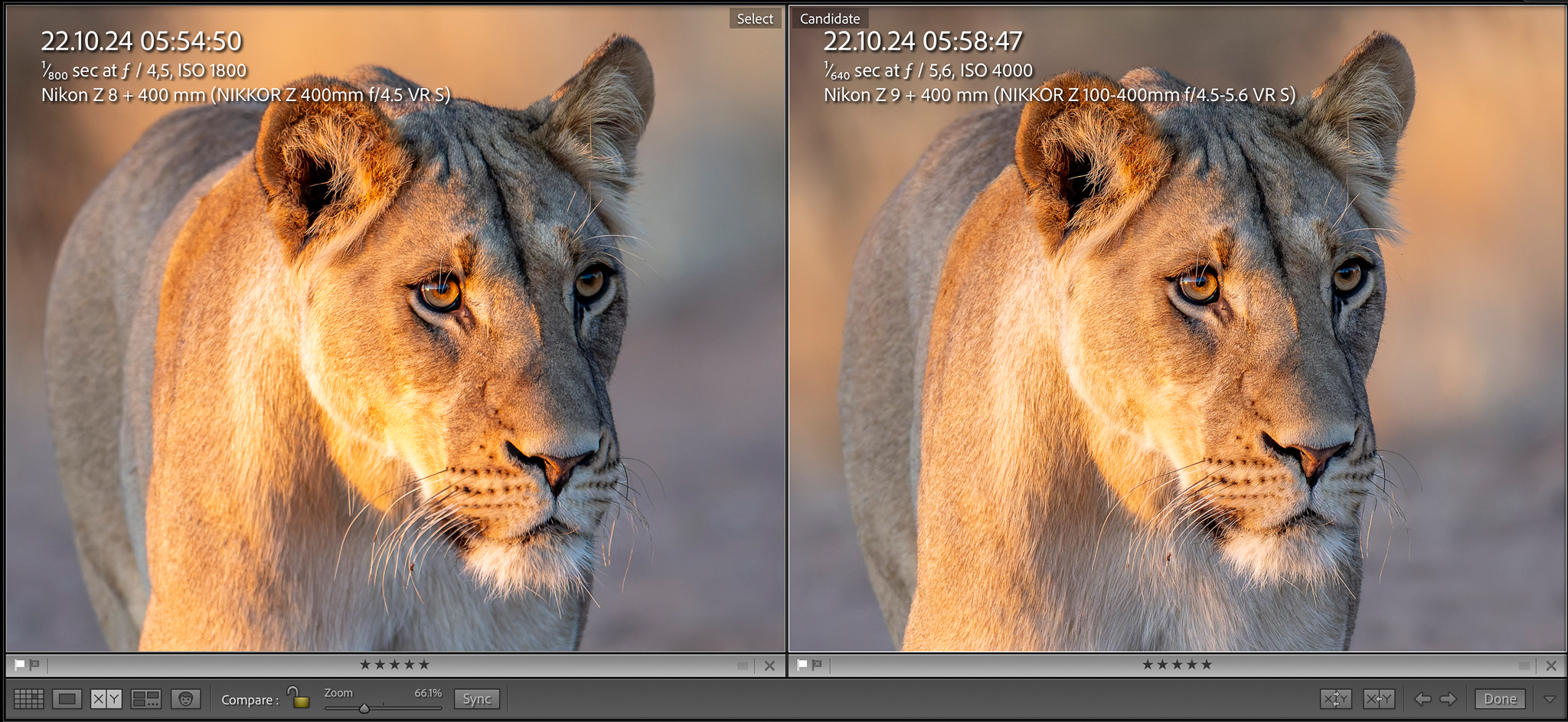This screenshot has width=1568, height=722.
Task: Set first star rating on Select photo
Action: (x=365, y=665)
